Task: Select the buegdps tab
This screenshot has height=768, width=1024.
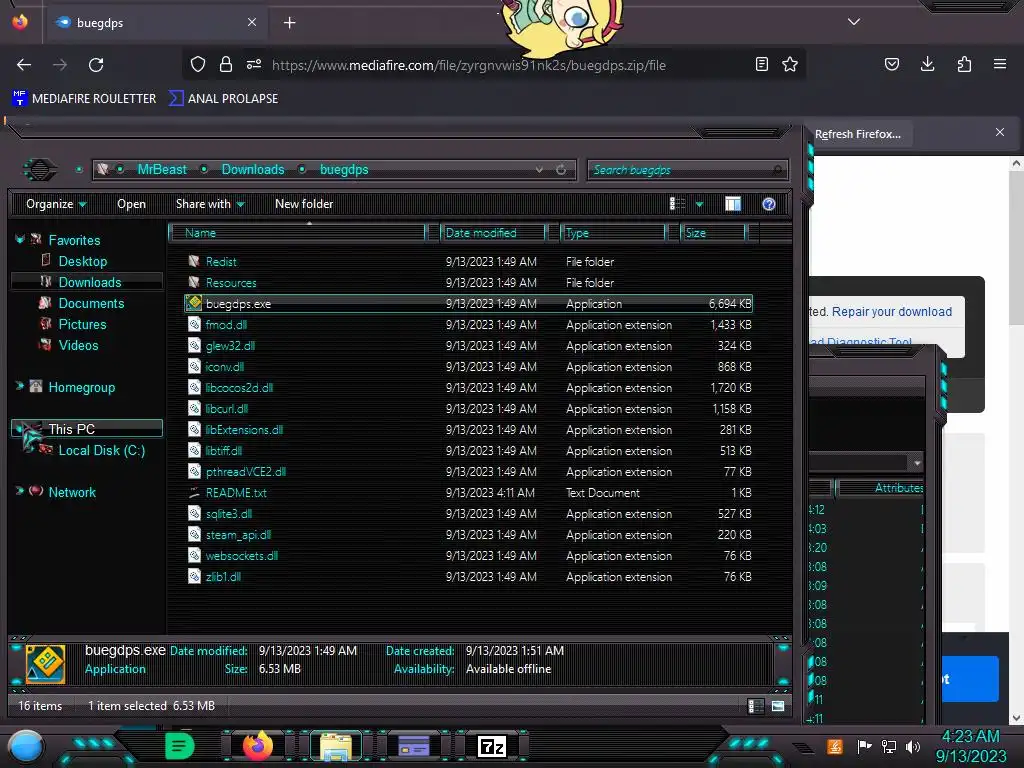Action: point(156,23)
